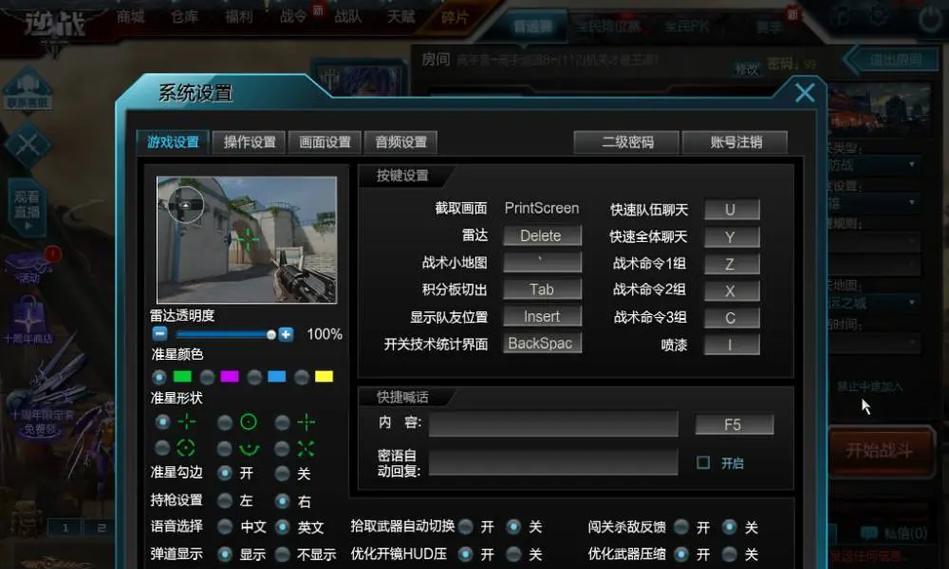Change the 战术命令1组 key Z
This screenshot has width=949, height=569.
[732, 264]
